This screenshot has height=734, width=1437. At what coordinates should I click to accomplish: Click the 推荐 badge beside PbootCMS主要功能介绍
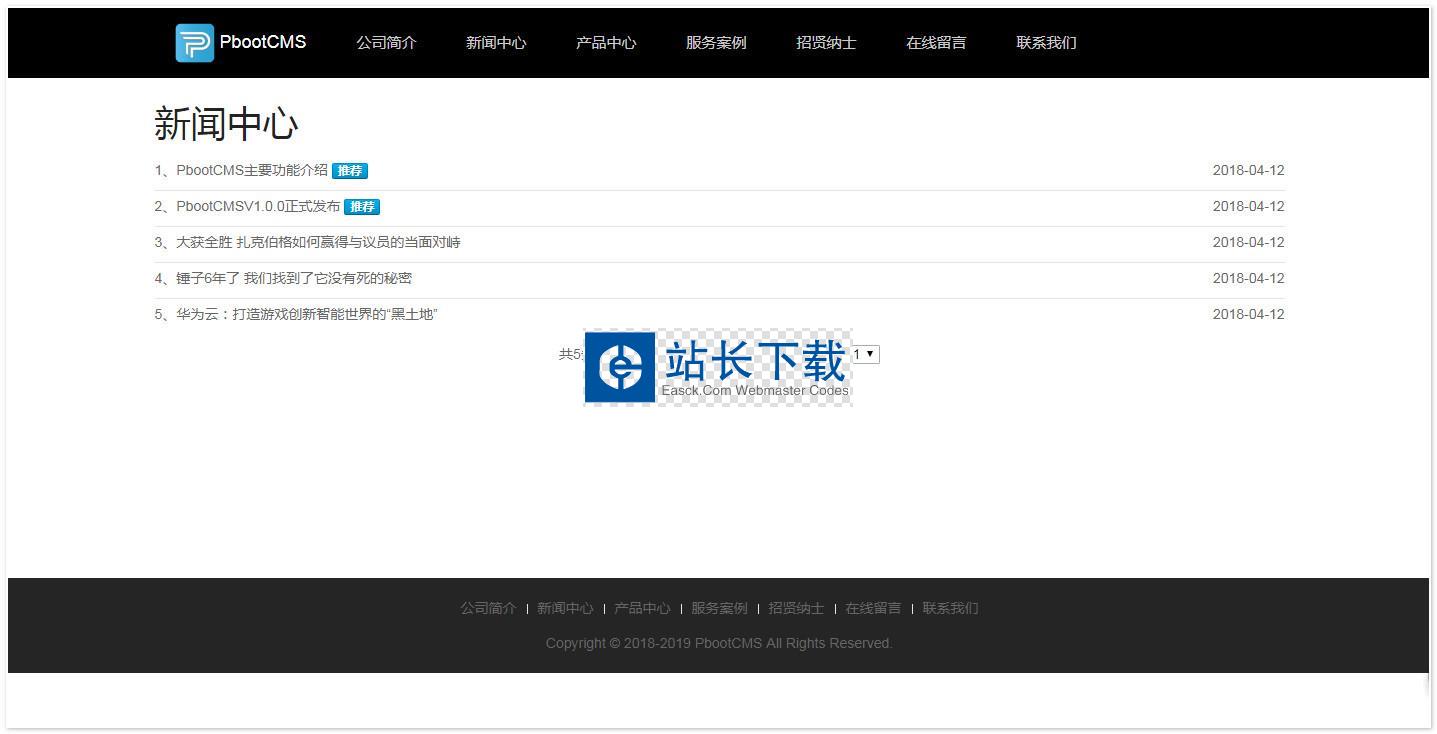350,171
